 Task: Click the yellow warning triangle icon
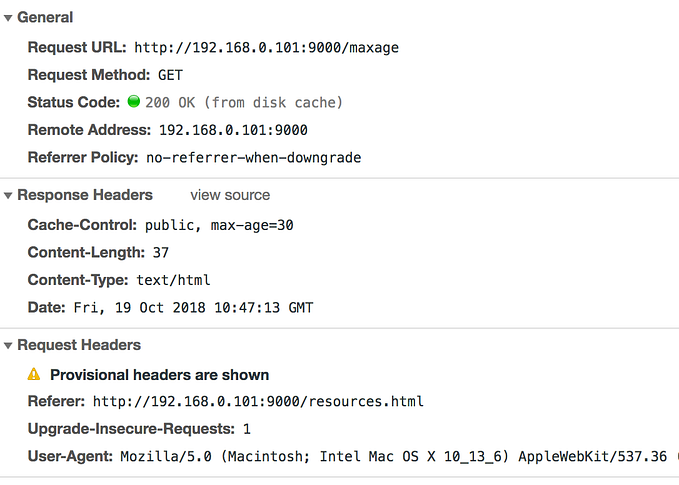coord(34,374)
